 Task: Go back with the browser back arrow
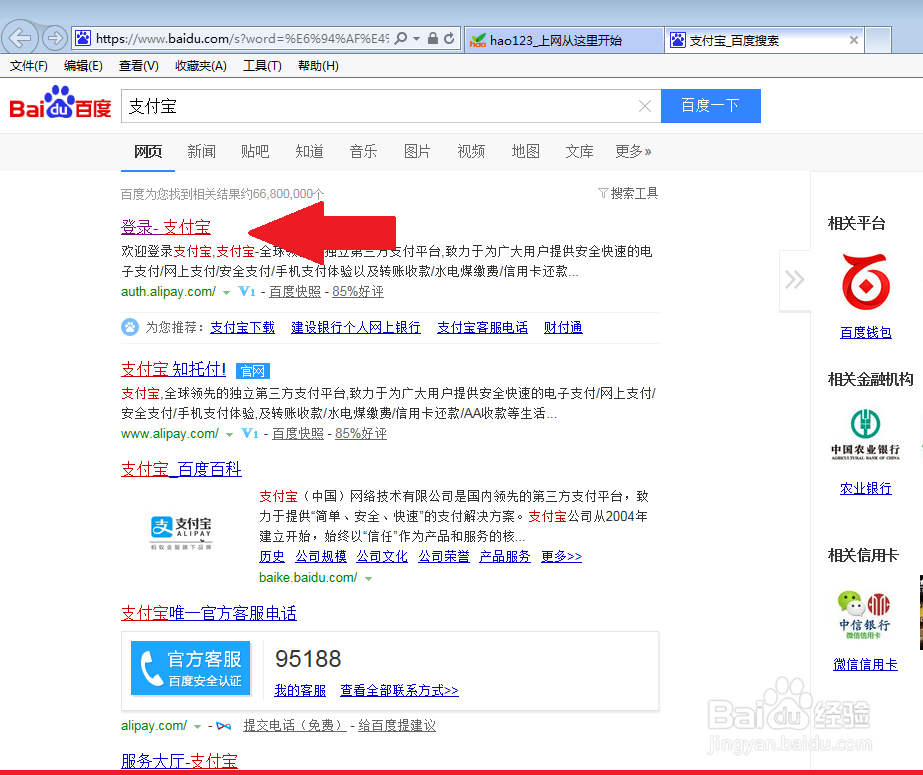[x=20, y=38]
